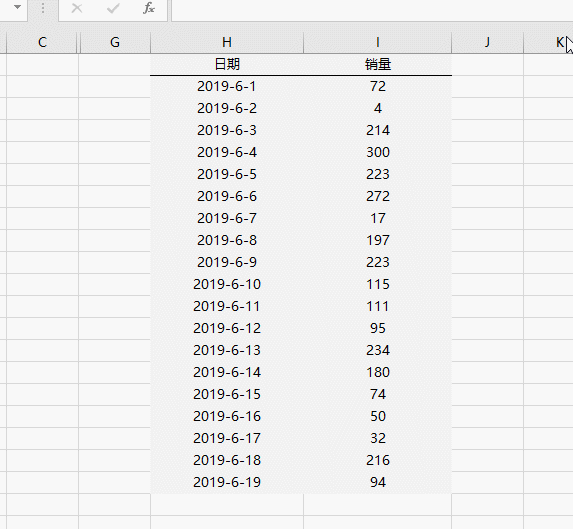The height and width of the screenshot is (529, 573).
Task: Select the cell with date 2019-6-10
Action: [x=227, y=284]
